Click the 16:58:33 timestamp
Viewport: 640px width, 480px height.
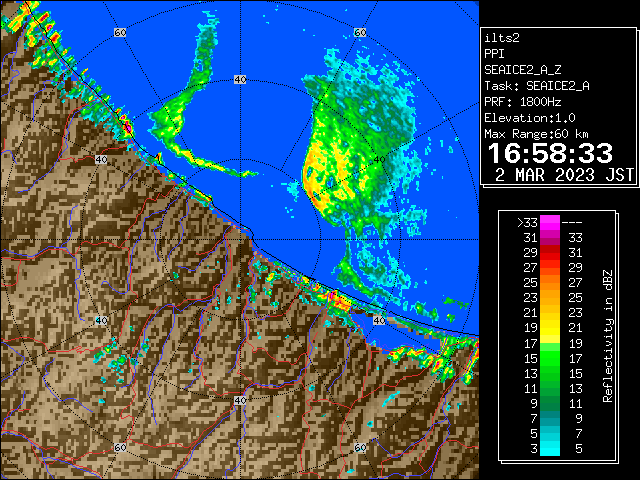click(550, 153)
